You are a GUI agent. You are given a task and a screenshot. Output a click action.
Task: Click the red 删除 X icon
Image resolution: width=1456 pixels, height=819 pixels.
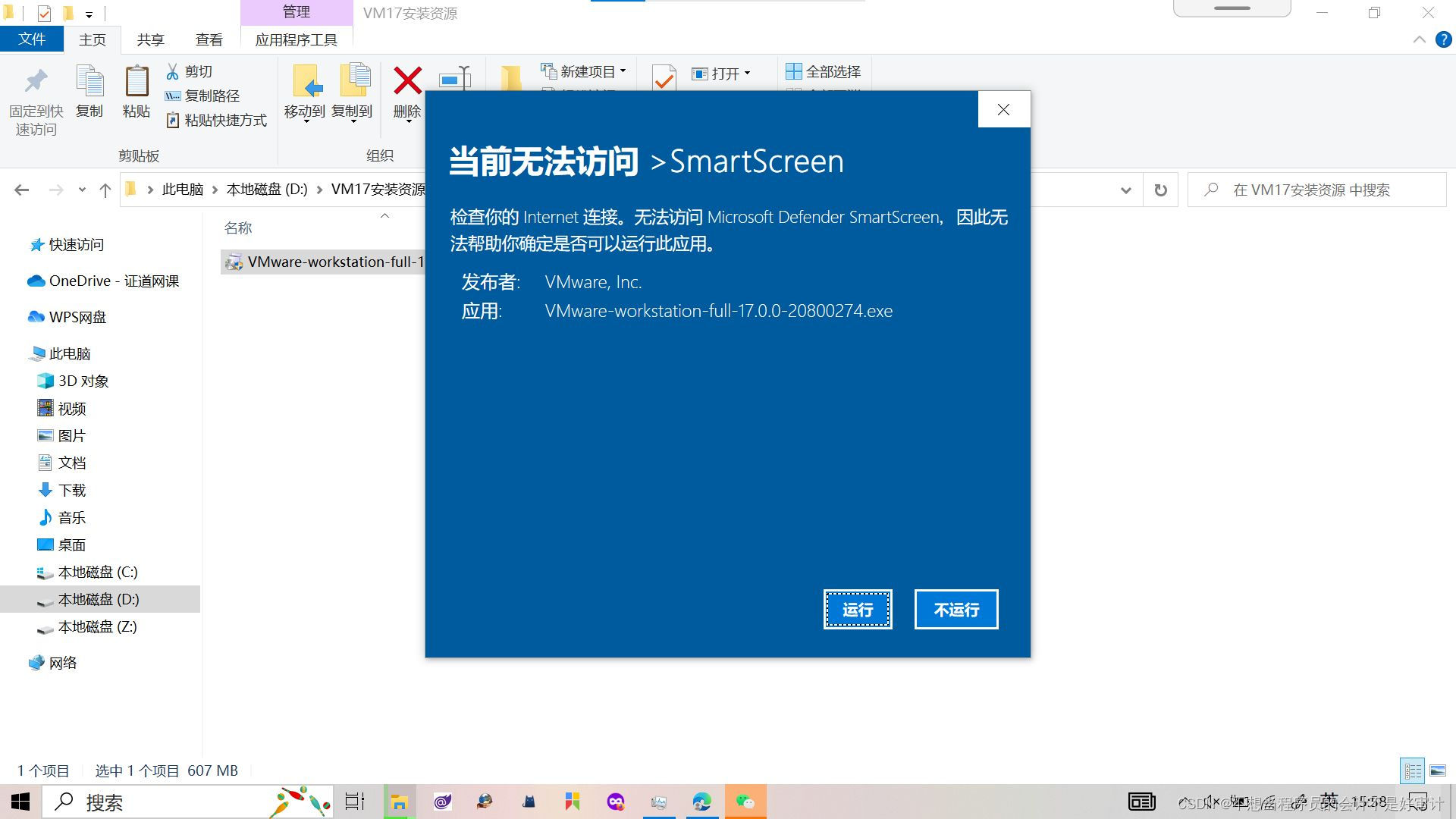click(x=407, y=80)
